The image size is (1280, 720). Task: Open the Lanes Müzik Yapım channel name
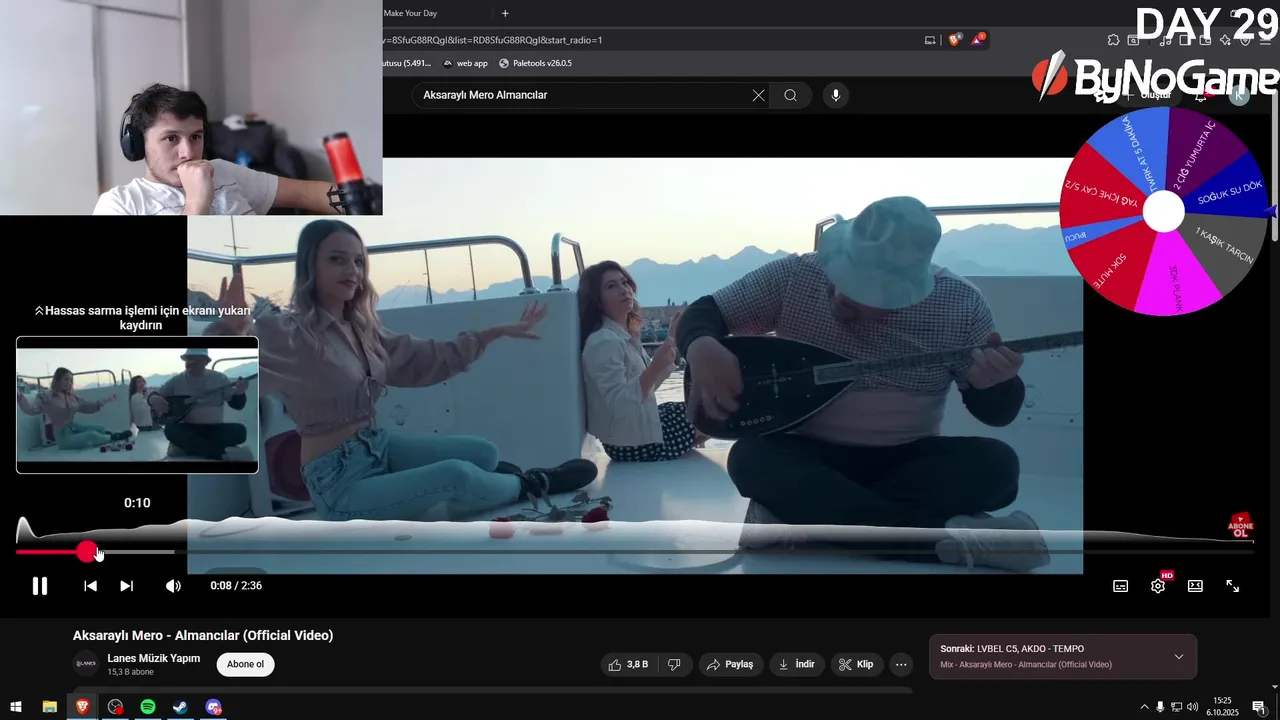coord(154,658)
